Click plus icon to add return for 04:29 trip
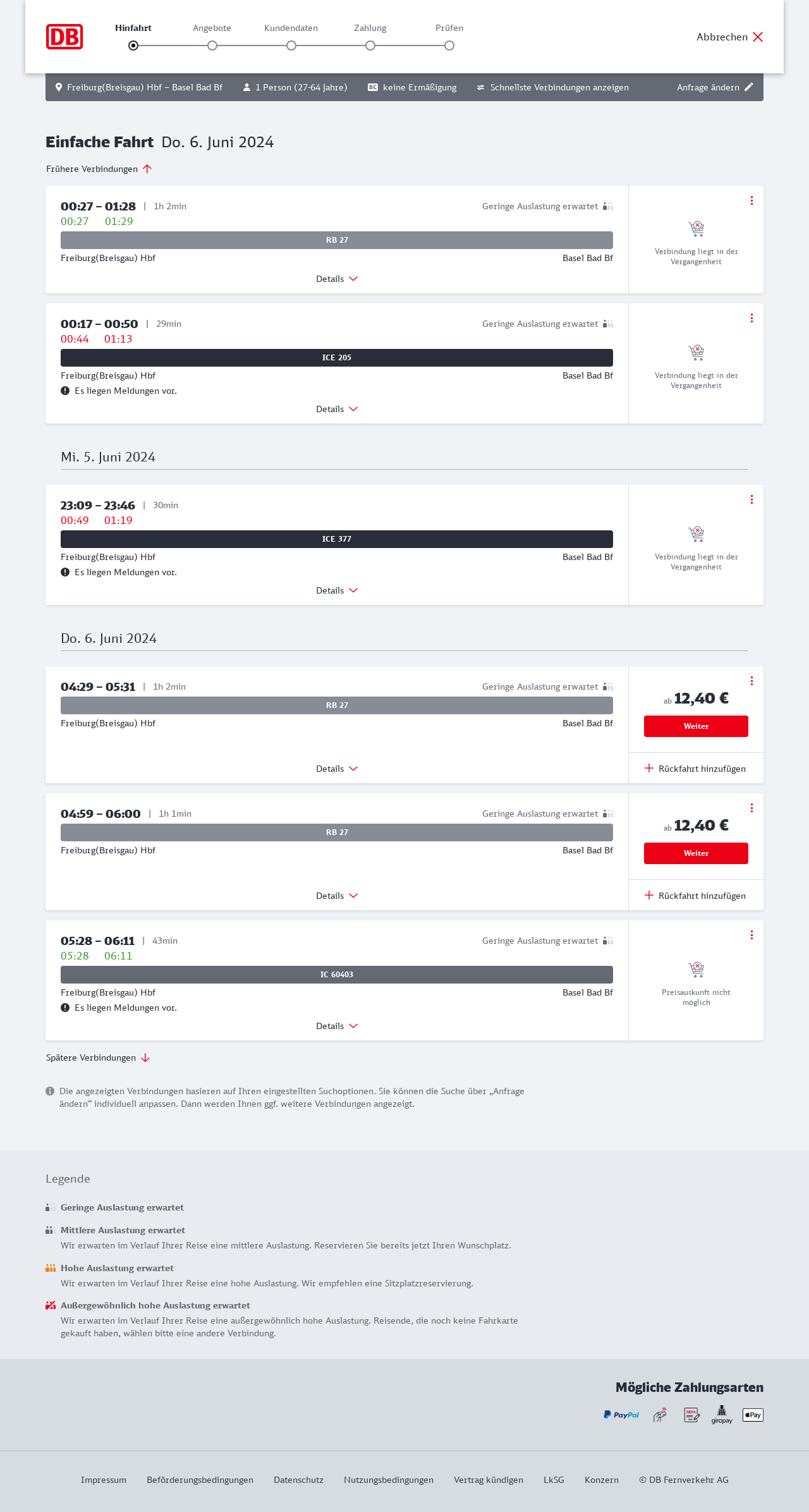 click(x=649, y=769)
